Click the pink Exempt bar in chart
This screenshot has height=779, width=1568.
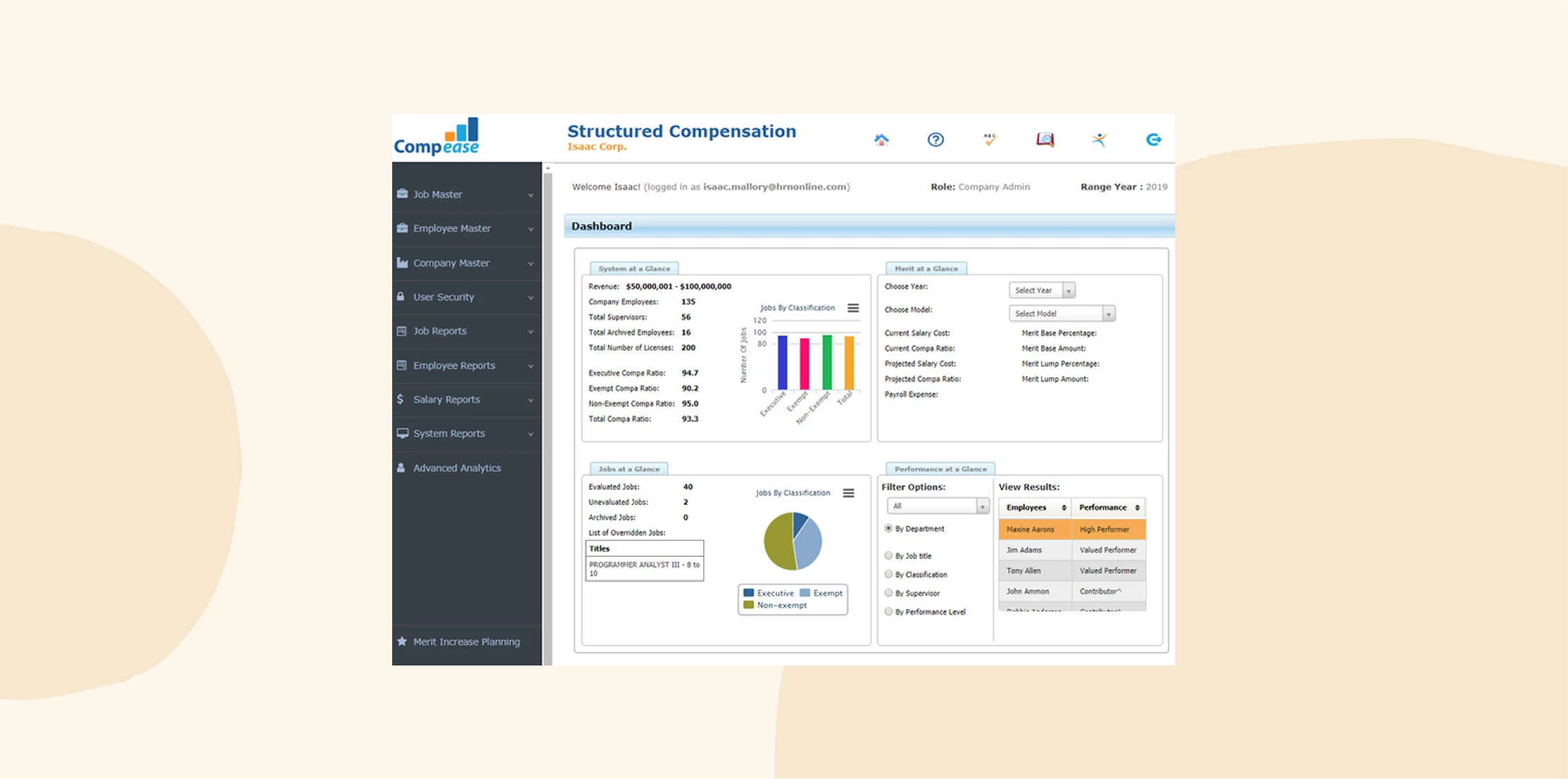[x=804, y=364]
